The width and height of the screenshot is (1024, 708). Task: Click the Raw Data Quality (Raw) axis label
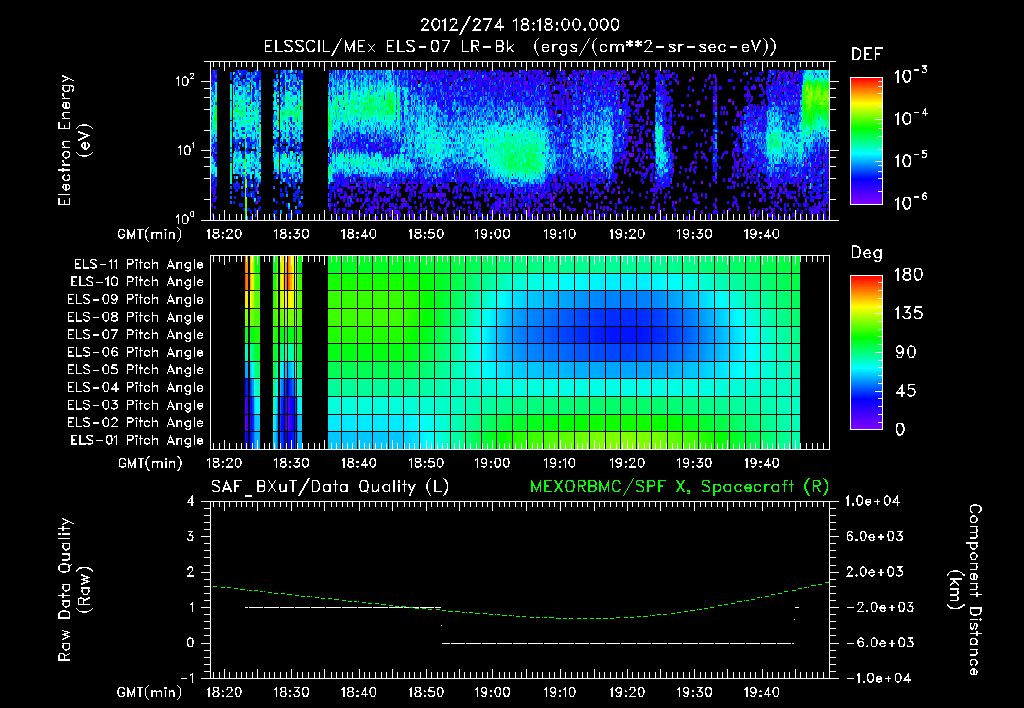[x=74, y=589]
